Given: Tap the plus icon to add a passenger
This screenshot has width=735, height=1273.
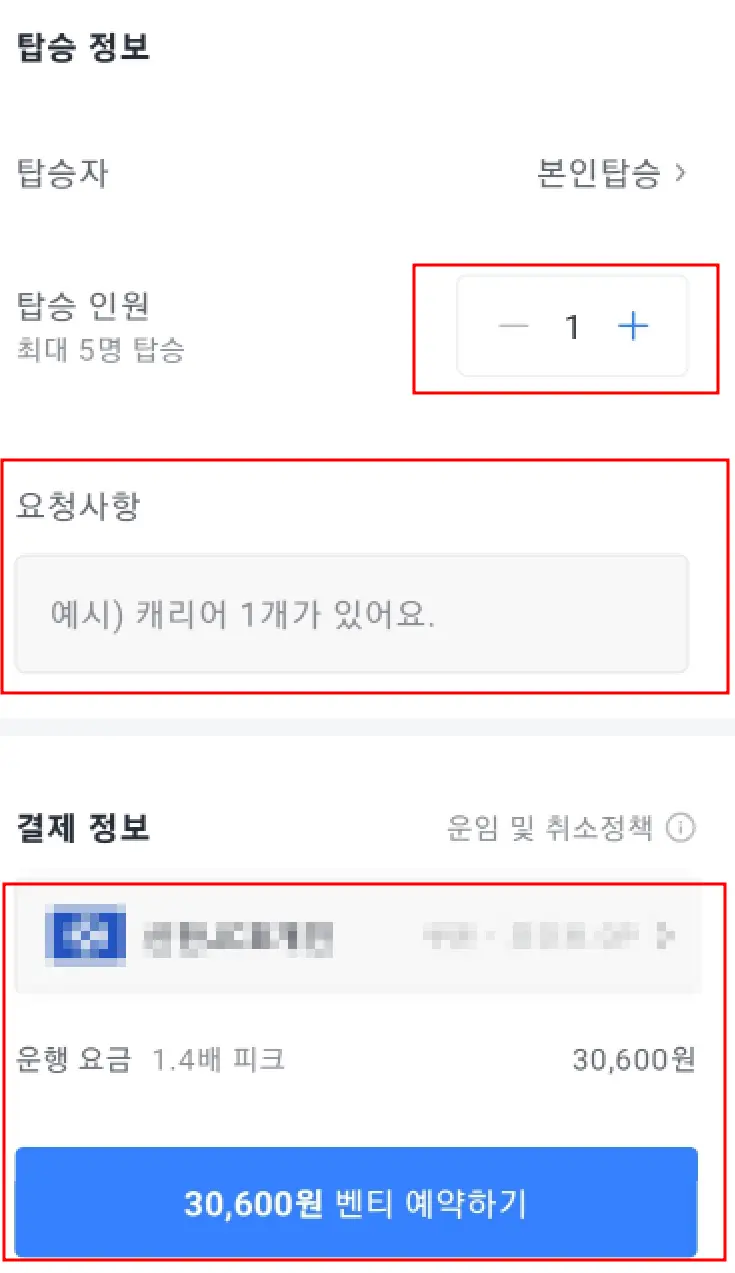Looking at the screenshot, I should (633, 326).
